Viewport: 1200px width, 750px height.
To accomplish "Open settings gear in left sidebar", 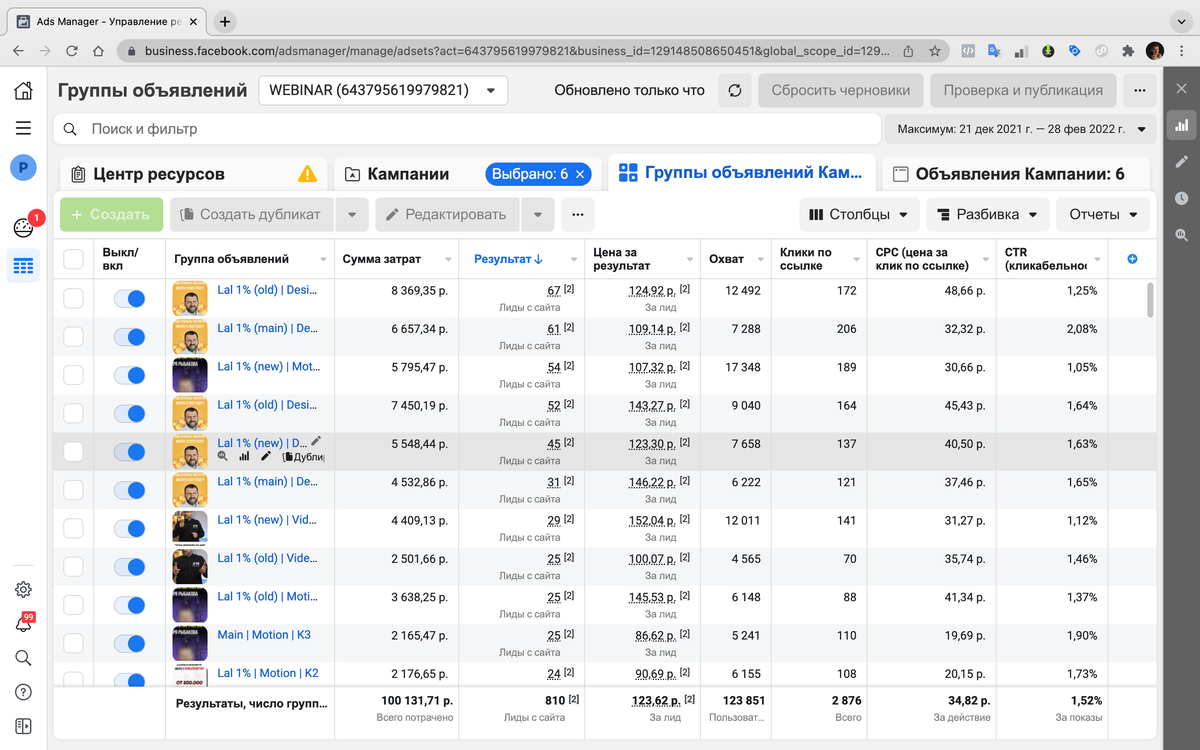I will pos(23,590).
